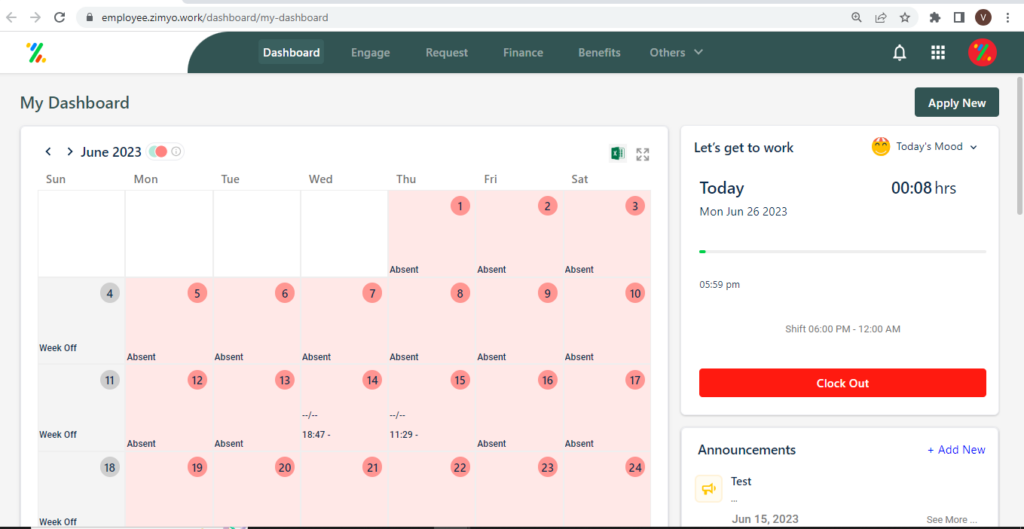Viewport: 1024px width, 529px height.
Task: Open the Finance tab
Action: pyautogui.click(x=523, y=52)
